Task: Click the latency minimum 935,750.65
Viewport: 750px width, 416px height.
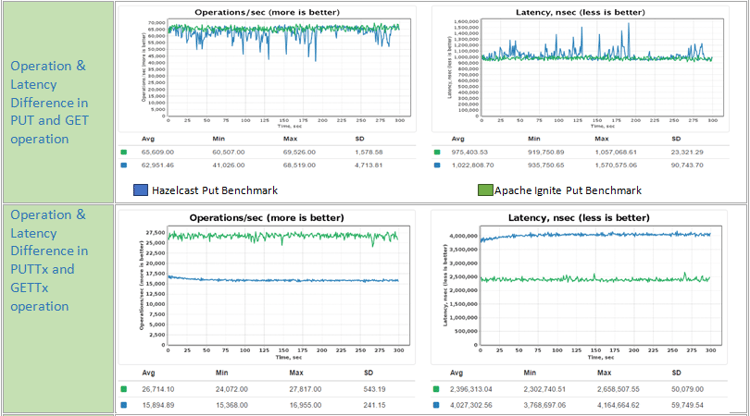Action: point(546,165)
